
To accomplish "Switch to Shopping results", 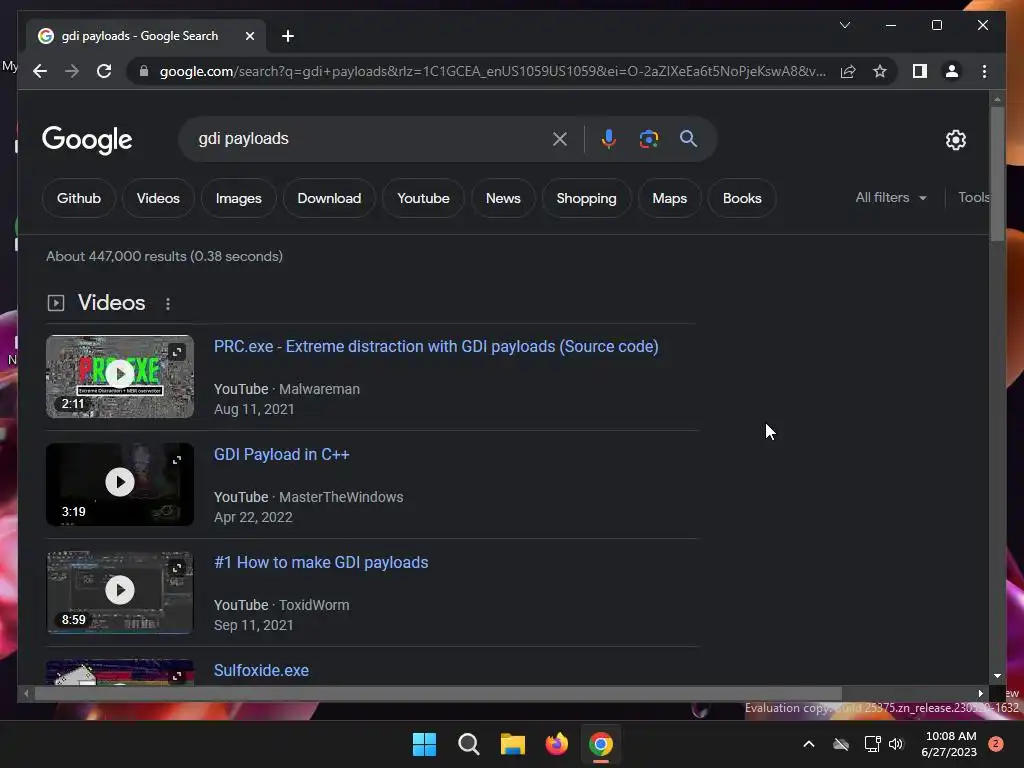I will tap(586, 198).
